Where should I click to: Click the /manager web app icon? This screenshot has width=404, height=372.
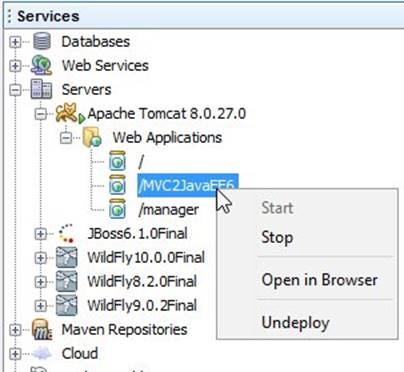[x=117, y=209]
